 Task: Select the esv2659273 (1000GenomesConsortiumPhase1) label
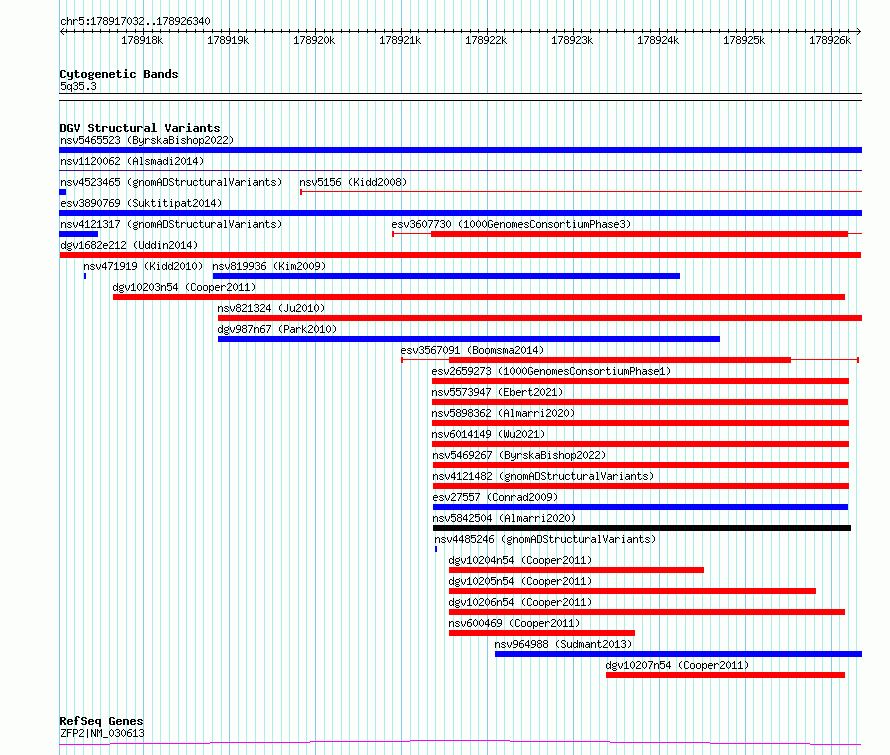(551, 371)
